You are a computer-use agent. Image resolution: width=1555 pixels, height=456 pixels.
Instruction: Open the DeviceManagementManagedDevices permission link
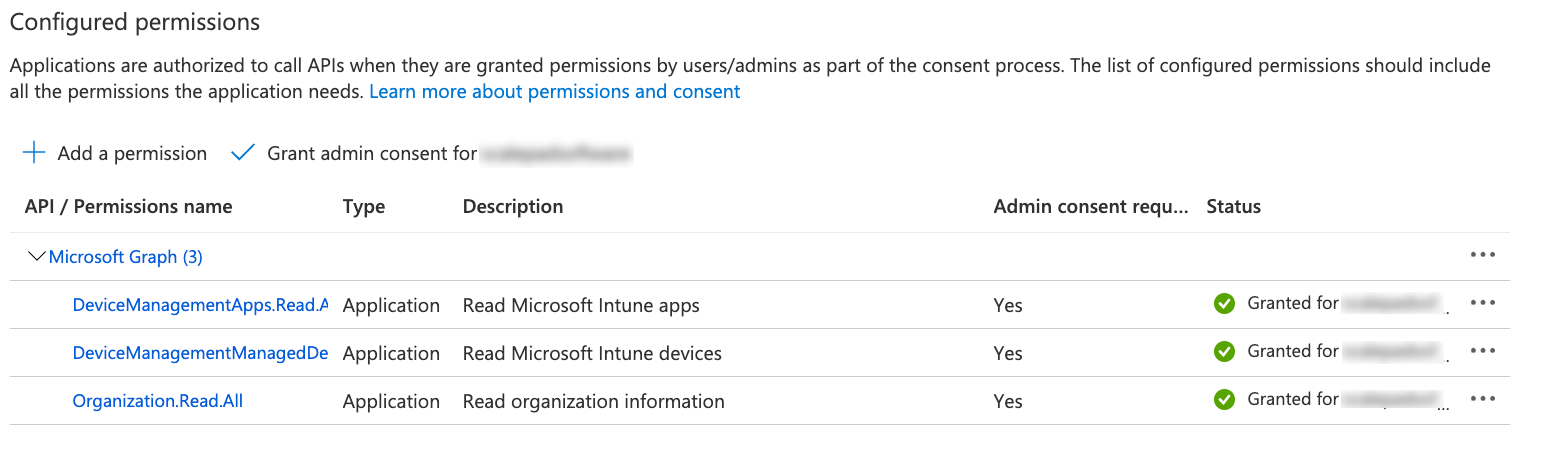pos(200,353)
